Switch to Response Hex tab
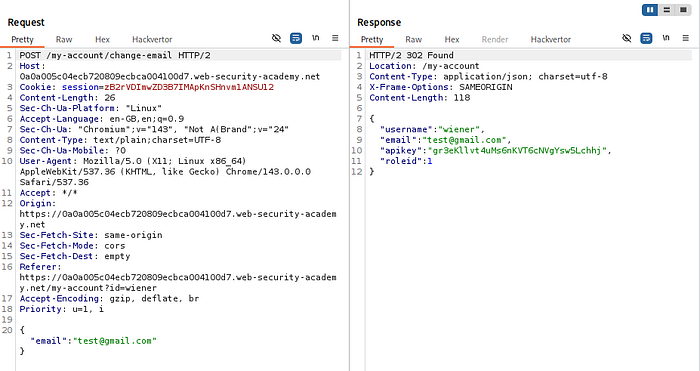 452,39
